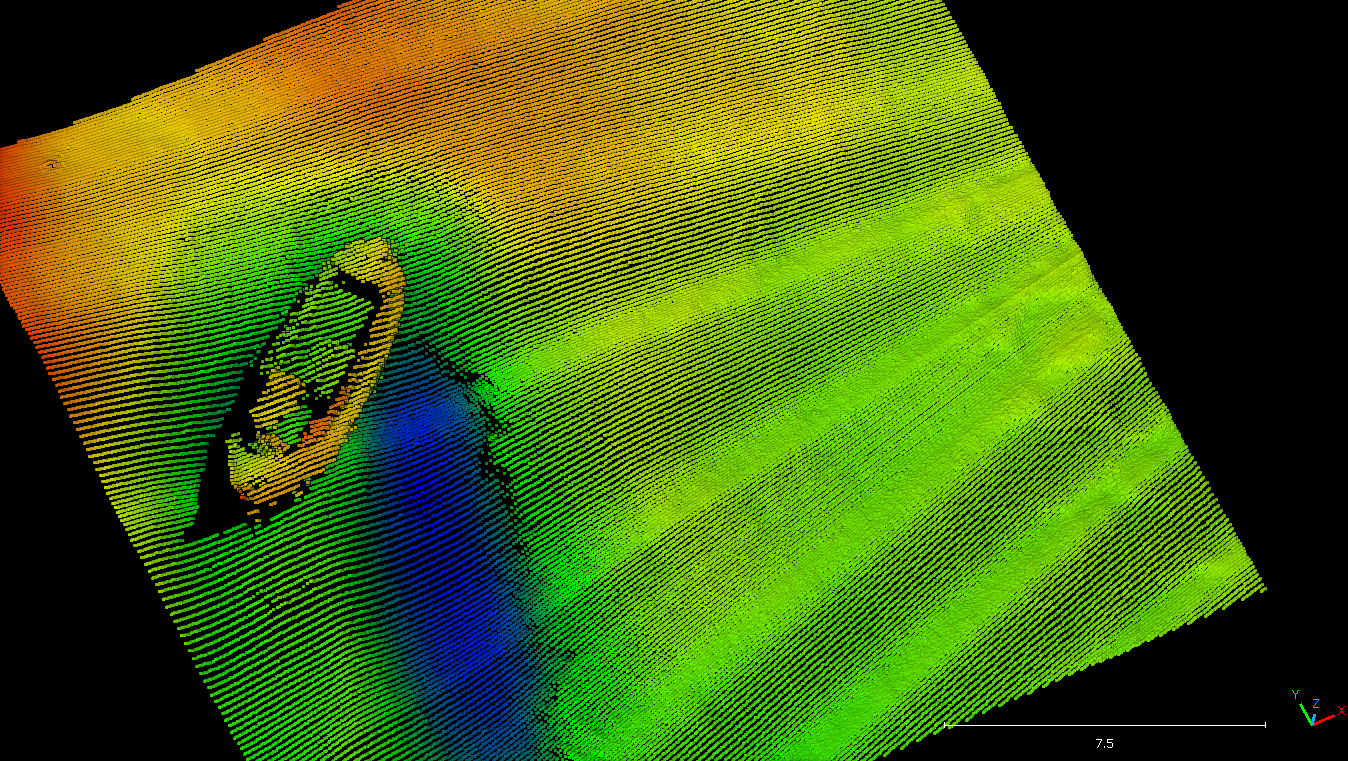Click the red X axis label
The image size is (1348, 761).
(1341, 710)
